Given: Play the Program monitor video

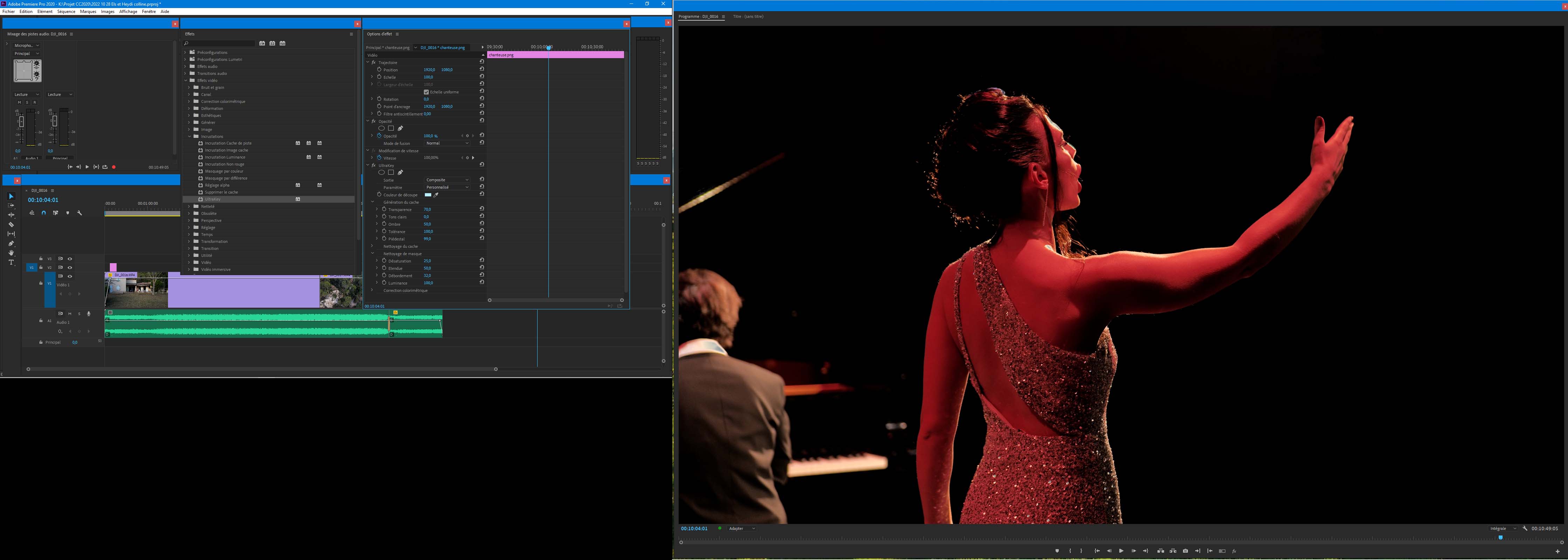Looking at the screenshot, I should click(x=1121, y=551).
